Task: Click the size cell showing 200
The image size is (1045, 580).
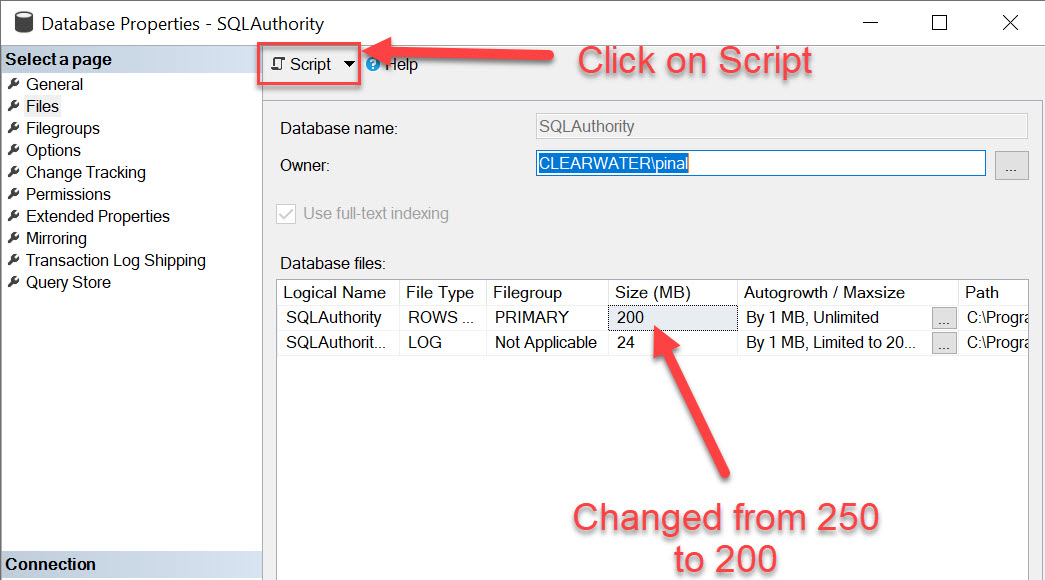Action: coord(672,318)
